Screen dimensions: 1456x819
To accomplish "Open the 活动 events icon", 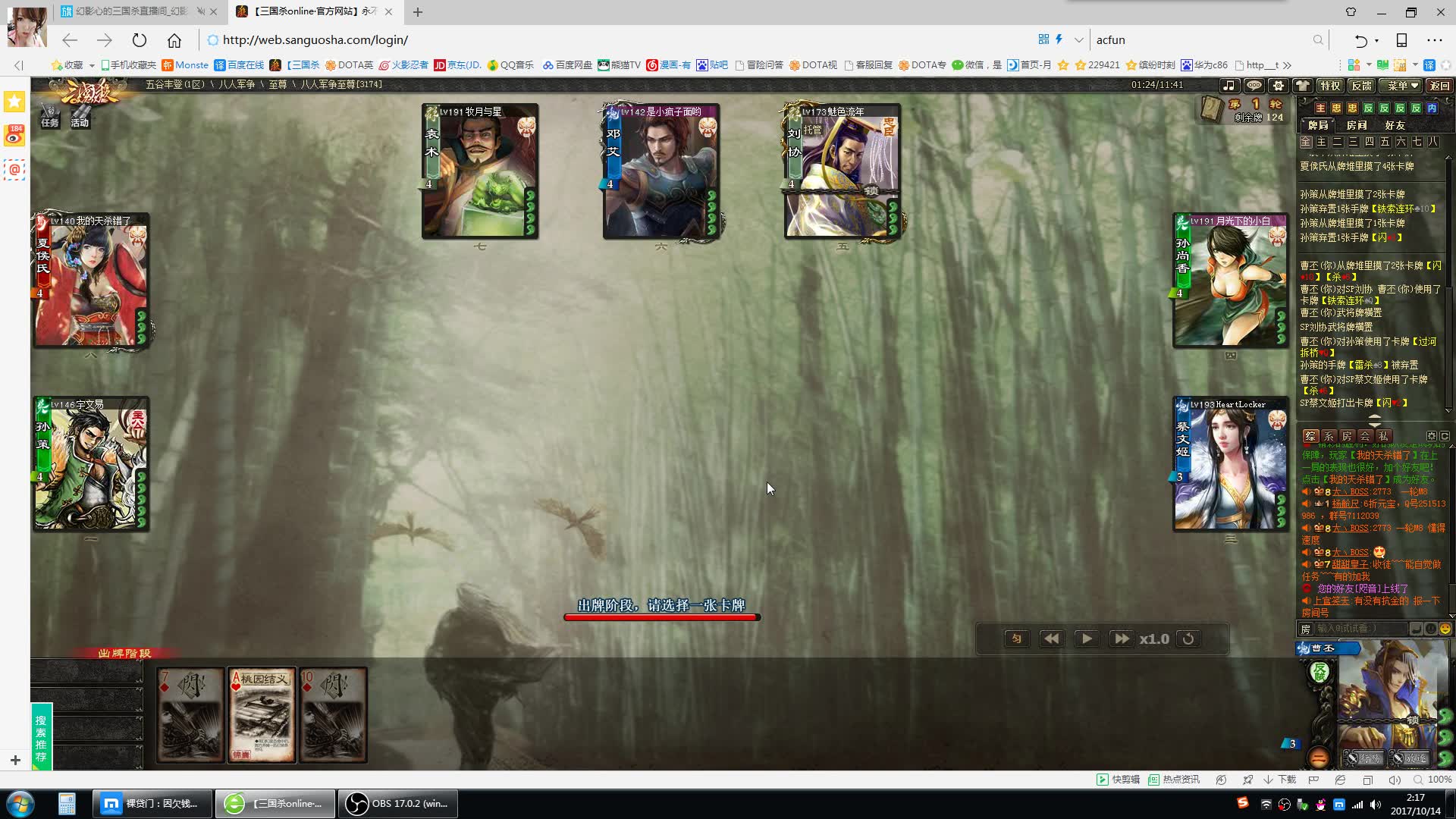I will pos(80,116).
